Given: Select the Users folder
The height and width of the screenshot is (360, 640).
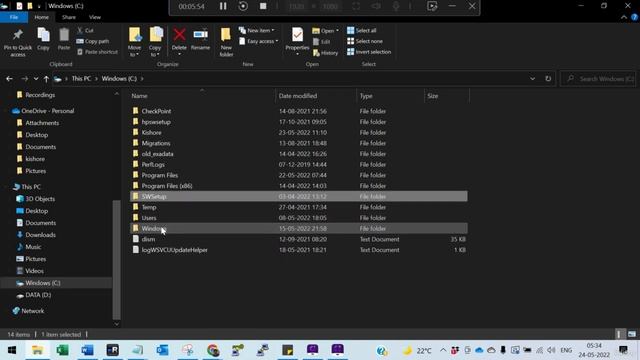Looking at the screenshot, I should point(299,218).
